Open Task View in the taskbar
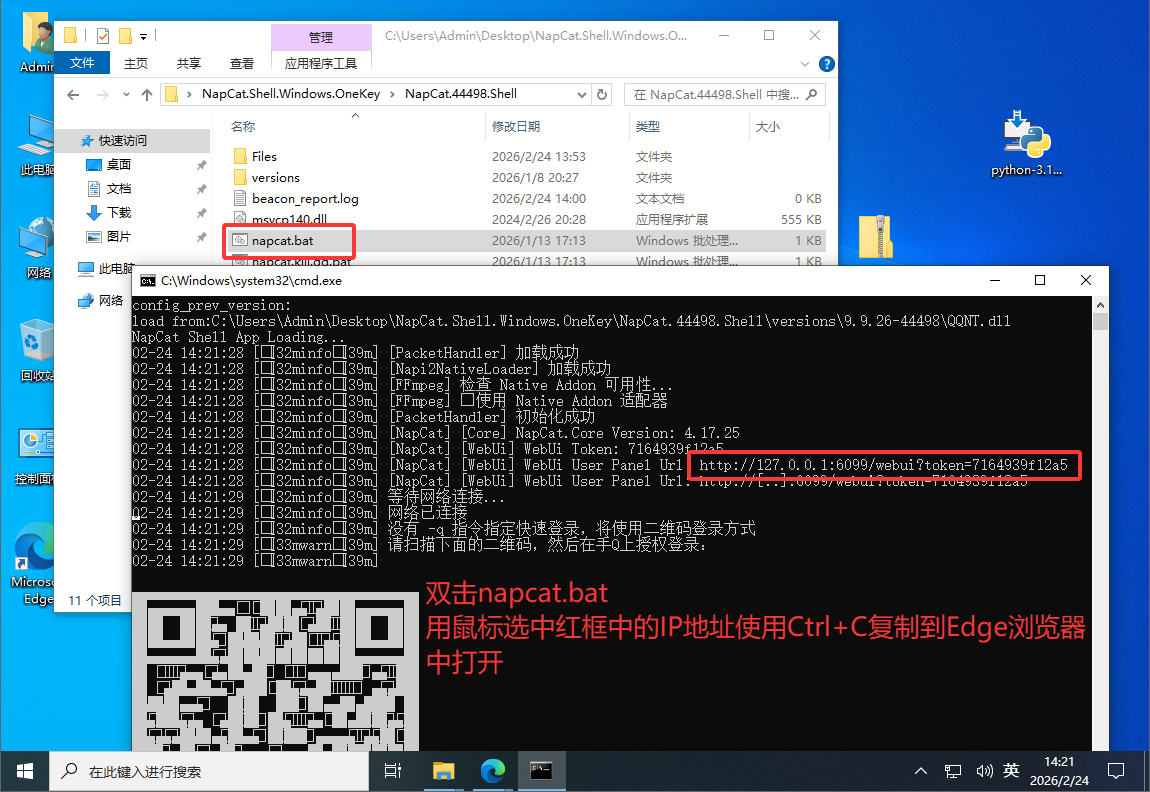The height and width of the screenshot is (792, 1150). [393, 771]
